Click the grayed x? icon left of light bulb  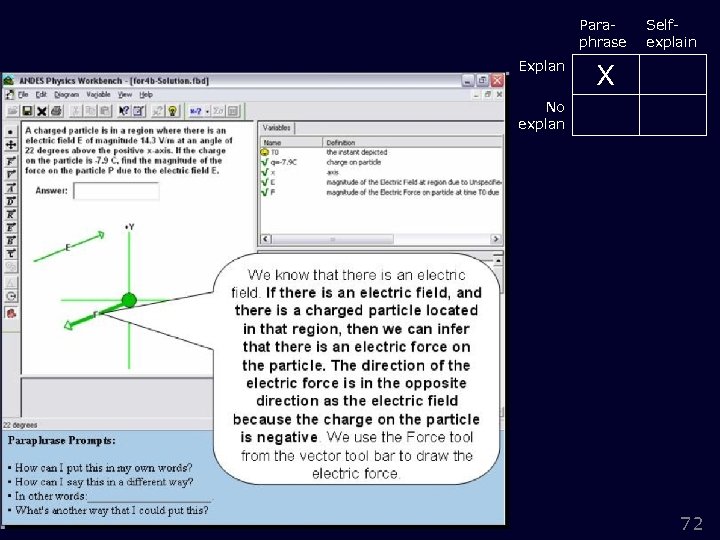pos(158,111)
